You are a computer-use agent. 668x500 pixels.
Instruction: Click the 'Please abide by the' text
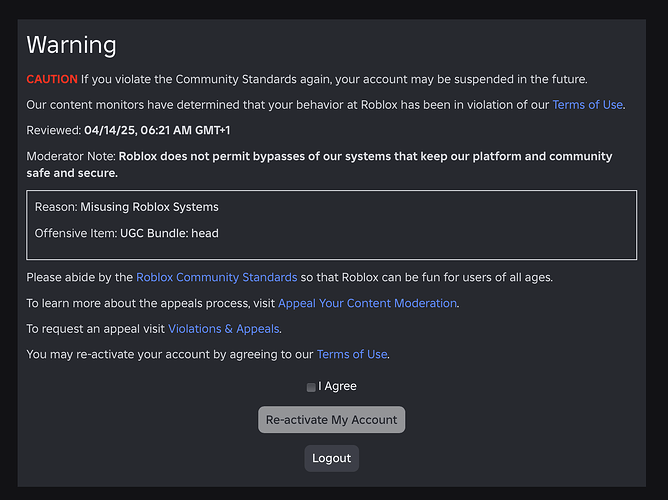(79, 277)
